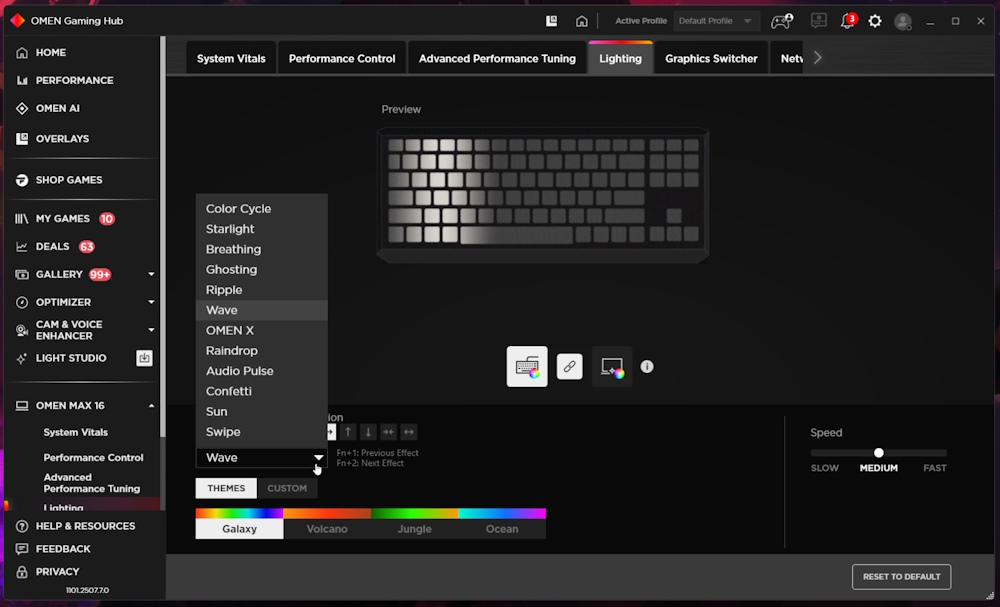This screenshot has width=1000, height=607.
Task: Choose Audio Pulse effect
Action: [x=261, y=371]
